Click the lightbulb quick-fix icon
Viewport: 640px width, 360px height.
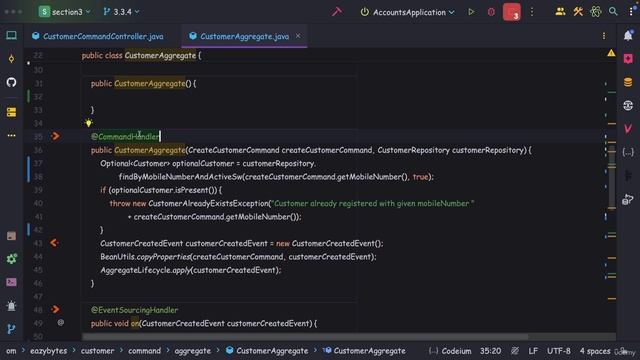[89, 122]
